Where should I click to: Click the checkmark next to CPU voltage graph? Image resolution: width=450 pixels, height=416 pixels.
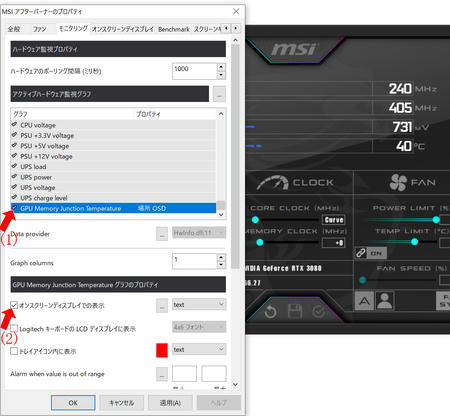(14, 125)
